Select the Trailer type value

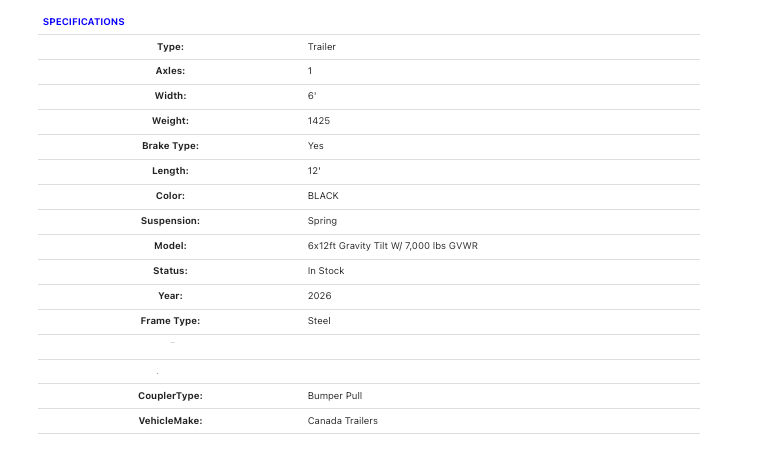(x=321, y=47)
